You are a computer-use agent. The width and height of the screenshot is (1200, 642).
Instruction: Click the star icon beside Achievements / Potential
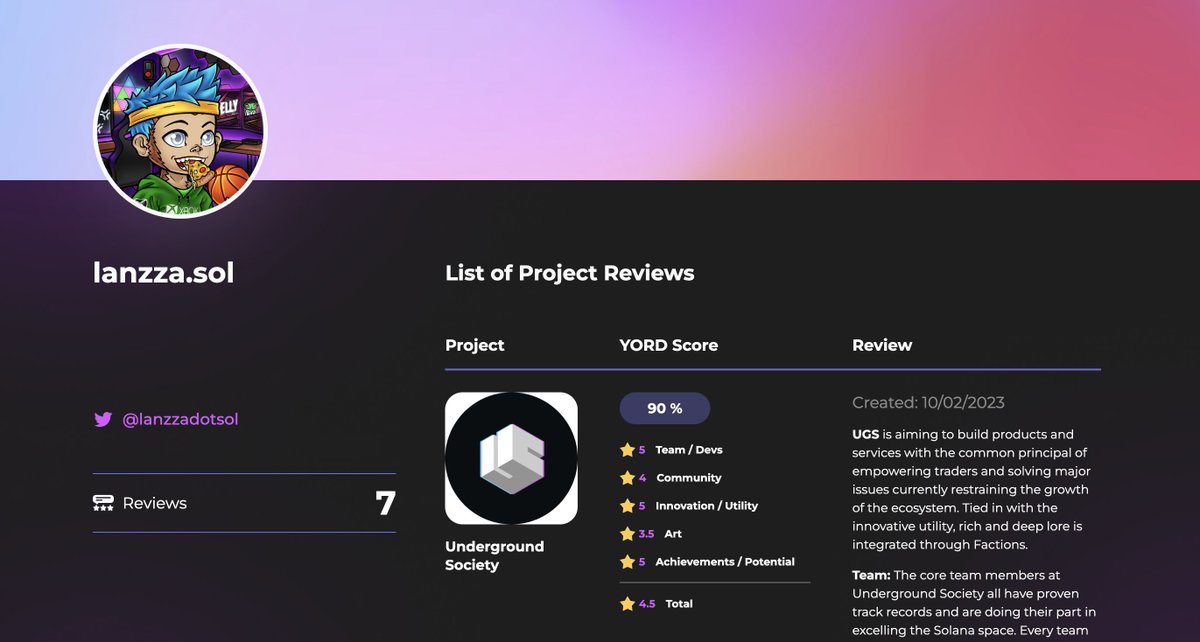tap(628, 562)
